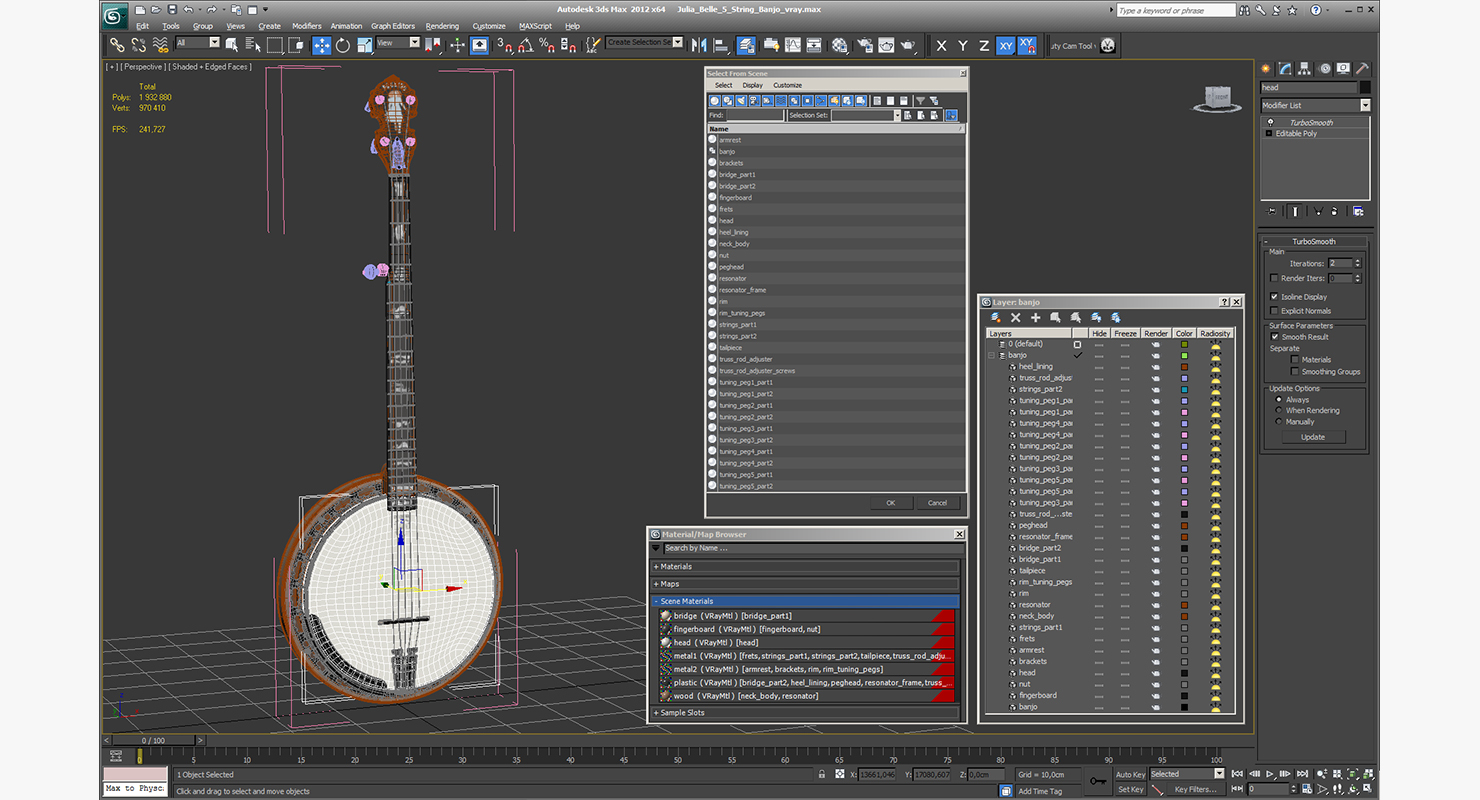
Task: Click Delete Layer X icon in the Layer dialog
Action: 1015,317
